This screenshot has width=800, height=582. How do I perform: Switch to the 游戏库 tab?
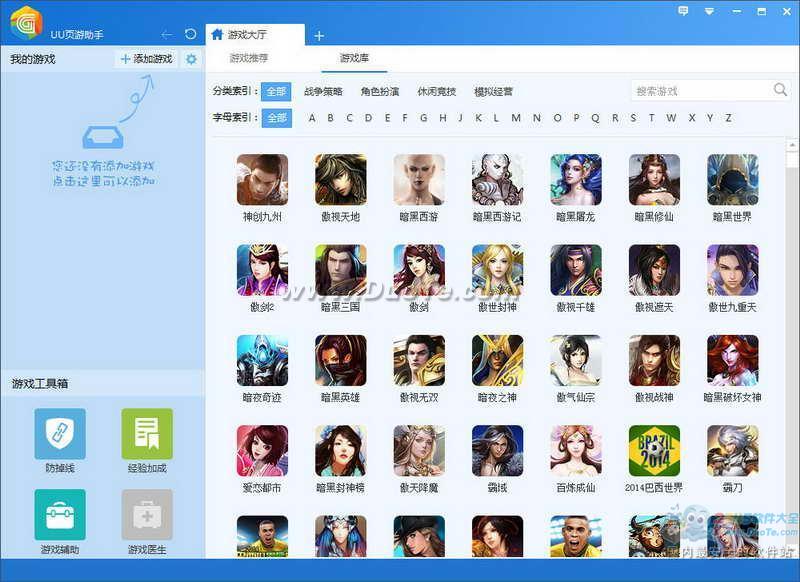[354, 58]
